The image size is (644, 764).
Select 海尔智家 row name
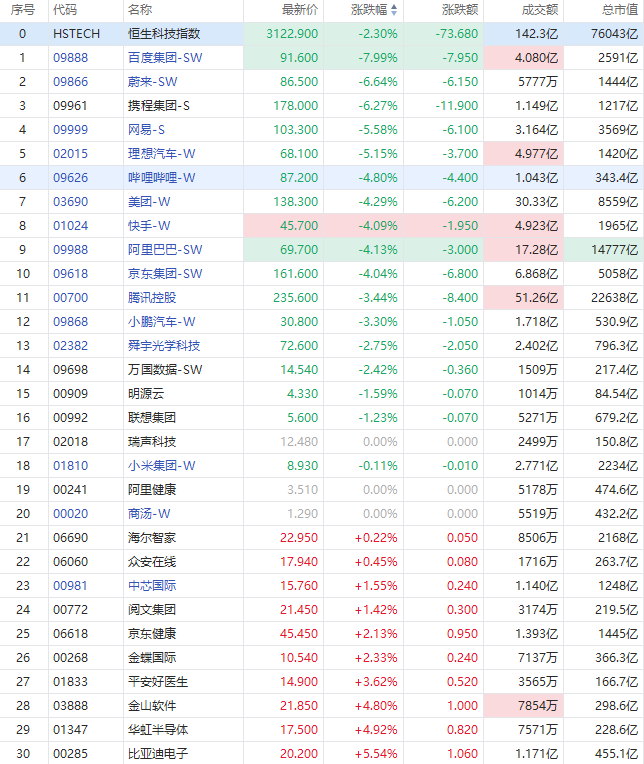[x=152, y=537]
